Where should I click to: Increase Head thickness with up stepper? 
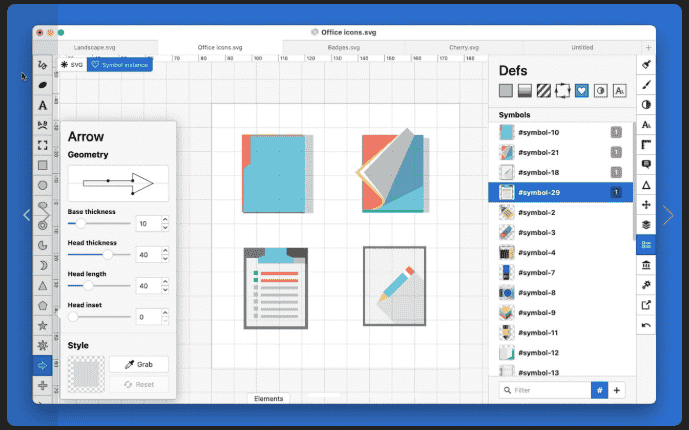[x=165, y=250]
